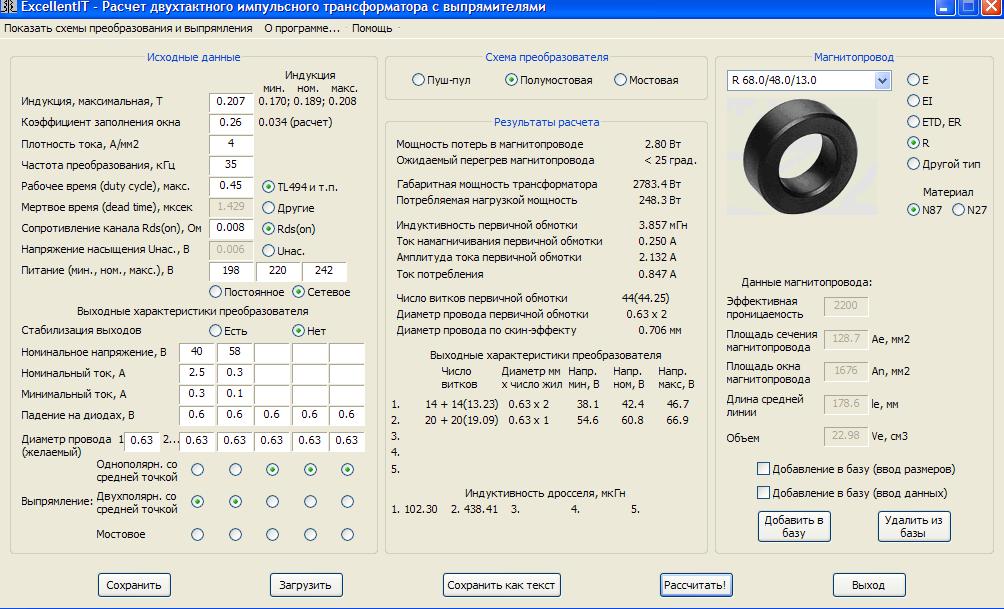The image size is (1004, 609).
Task: Click the second minimum current field 0.1
Action: coord(234,394)
